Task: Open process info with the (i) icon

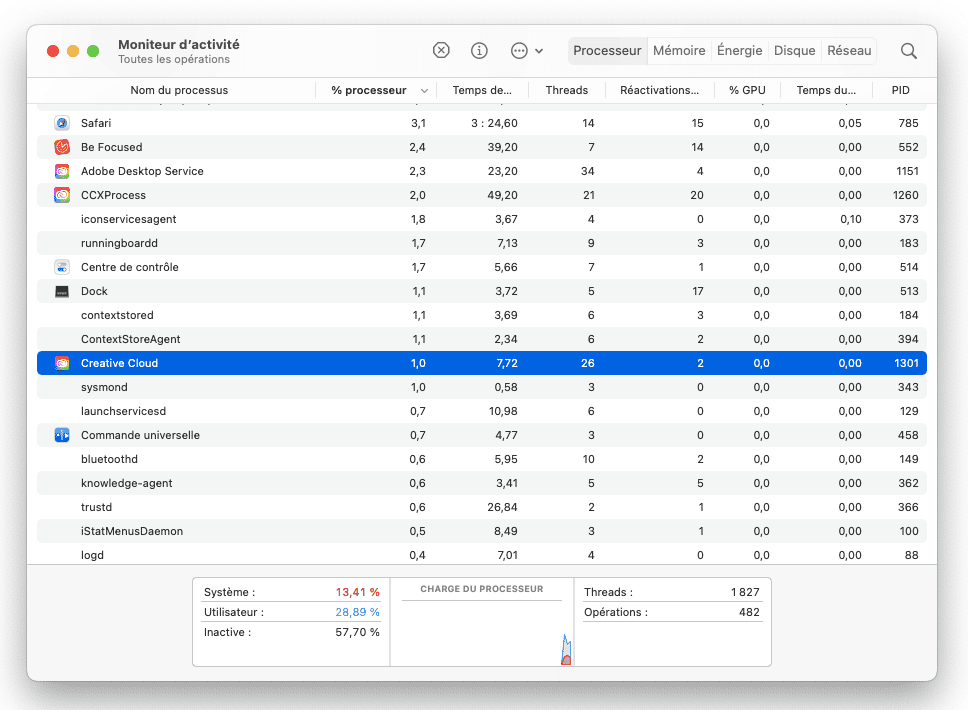Action: point(479,50)
